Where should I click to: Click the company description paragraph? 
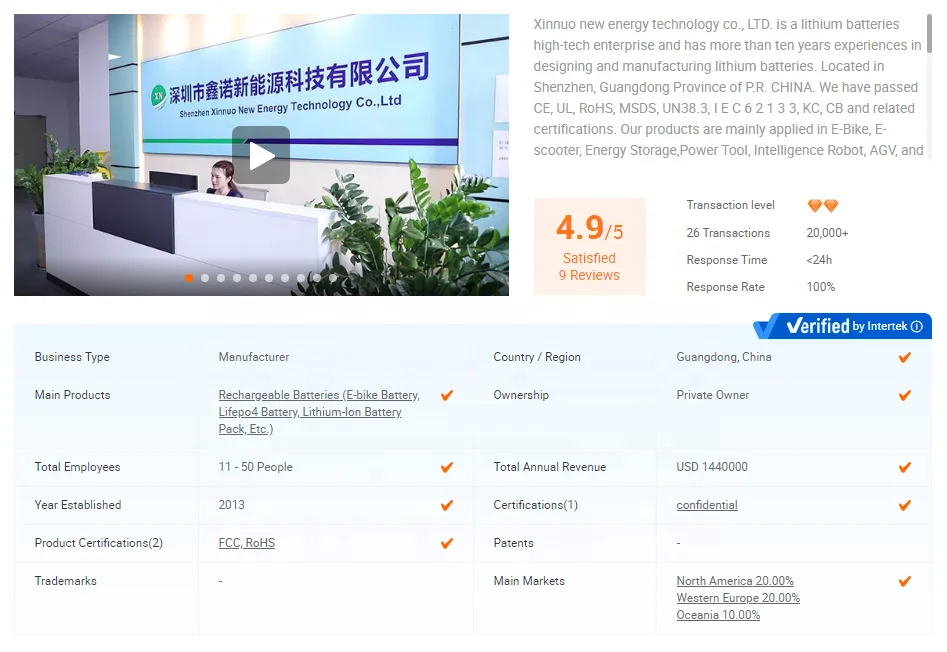pos(728,87)
